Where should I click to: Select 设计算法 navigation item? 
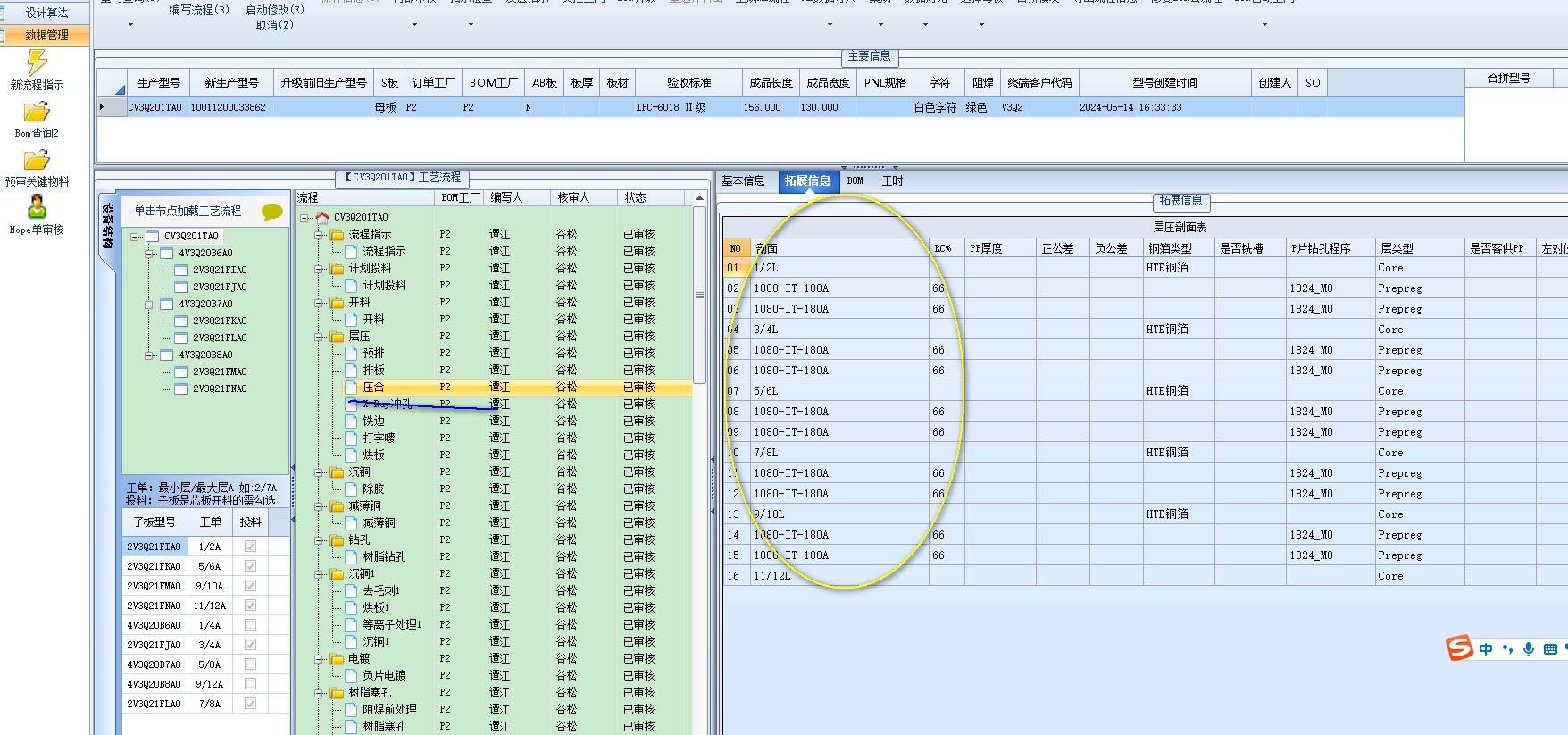(x=46, y=13)
